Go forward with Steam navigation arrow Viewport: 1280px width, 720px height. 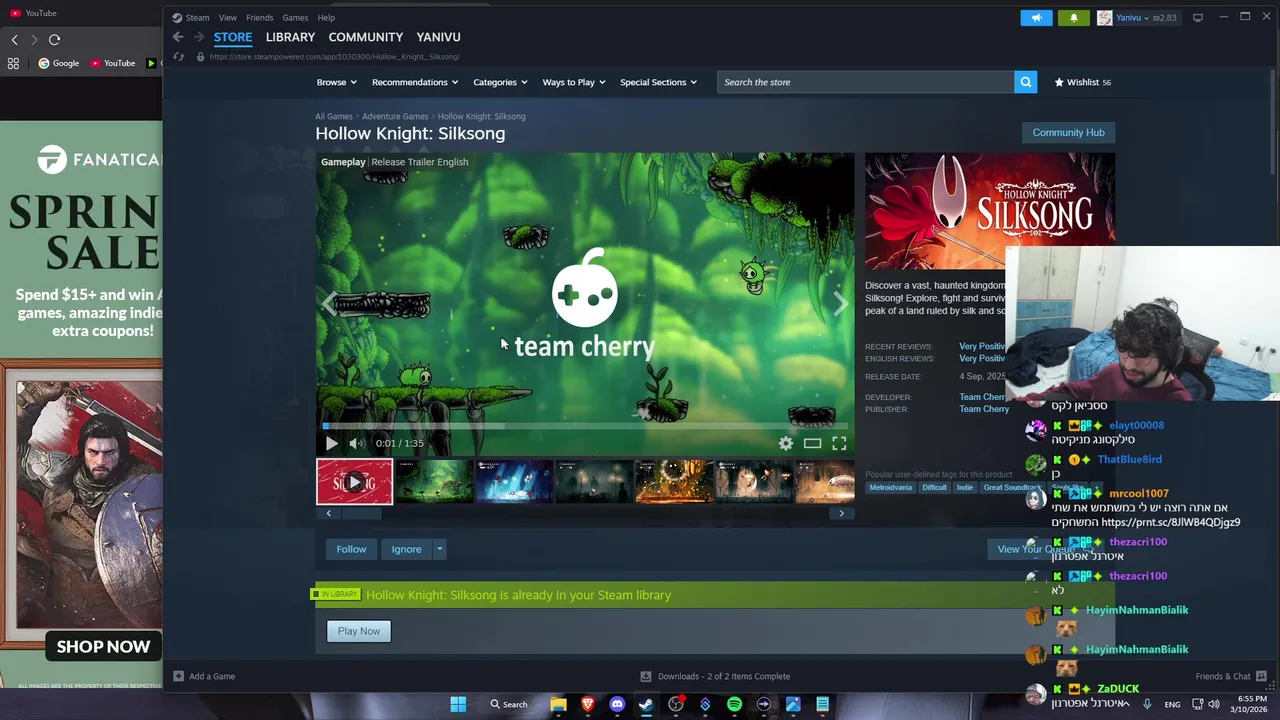click(x=199, y=37)
